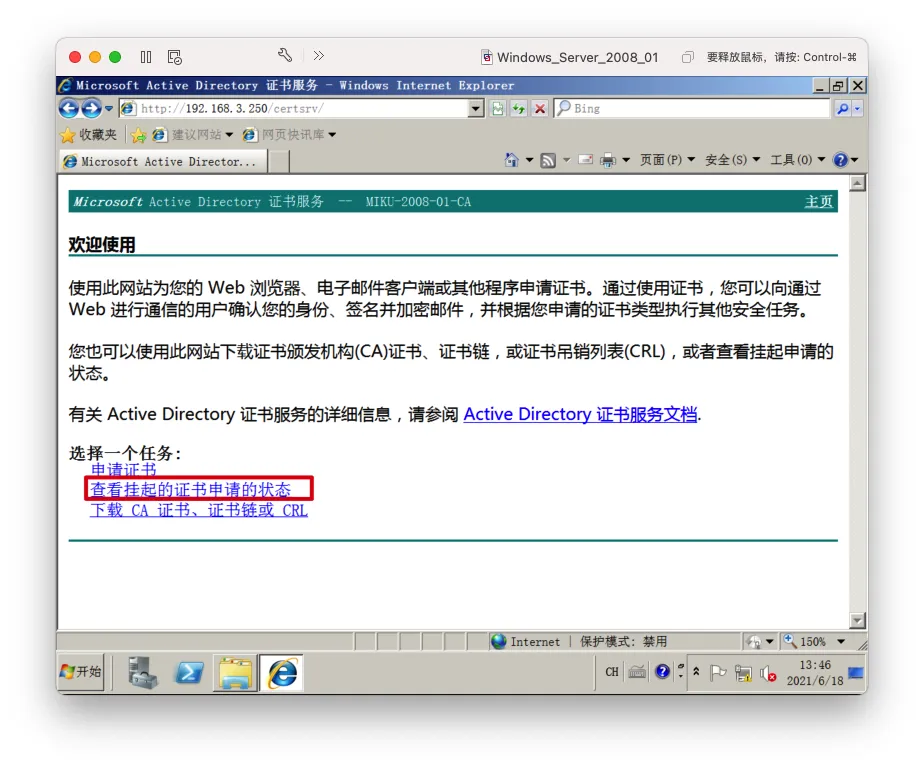Click the keyboard icon in the language bar
This screenshot has height=769, width=924.
pyautogui.click(x=637, y=672)
